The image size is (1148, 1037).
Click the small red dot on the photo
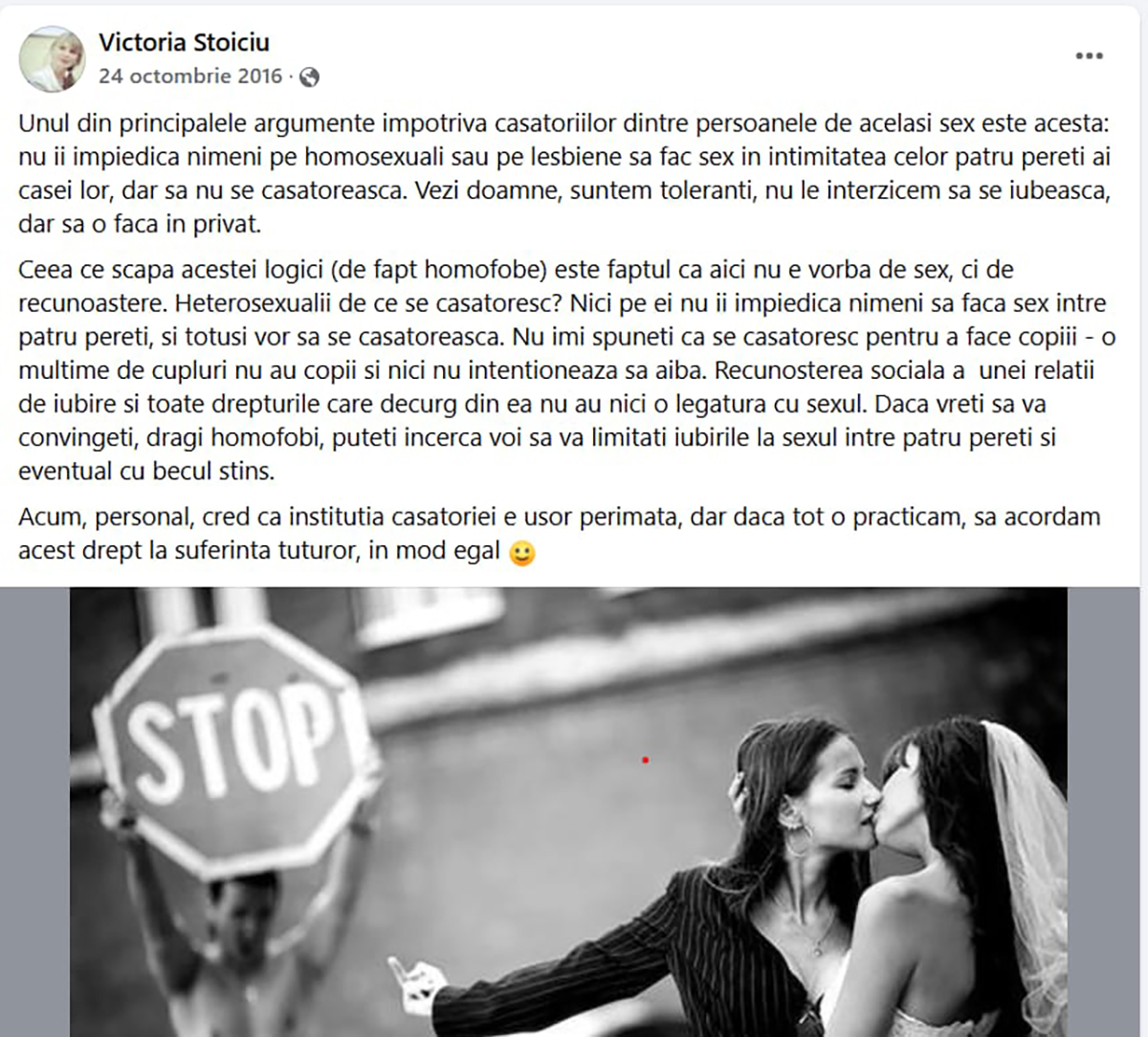(646, 761)
